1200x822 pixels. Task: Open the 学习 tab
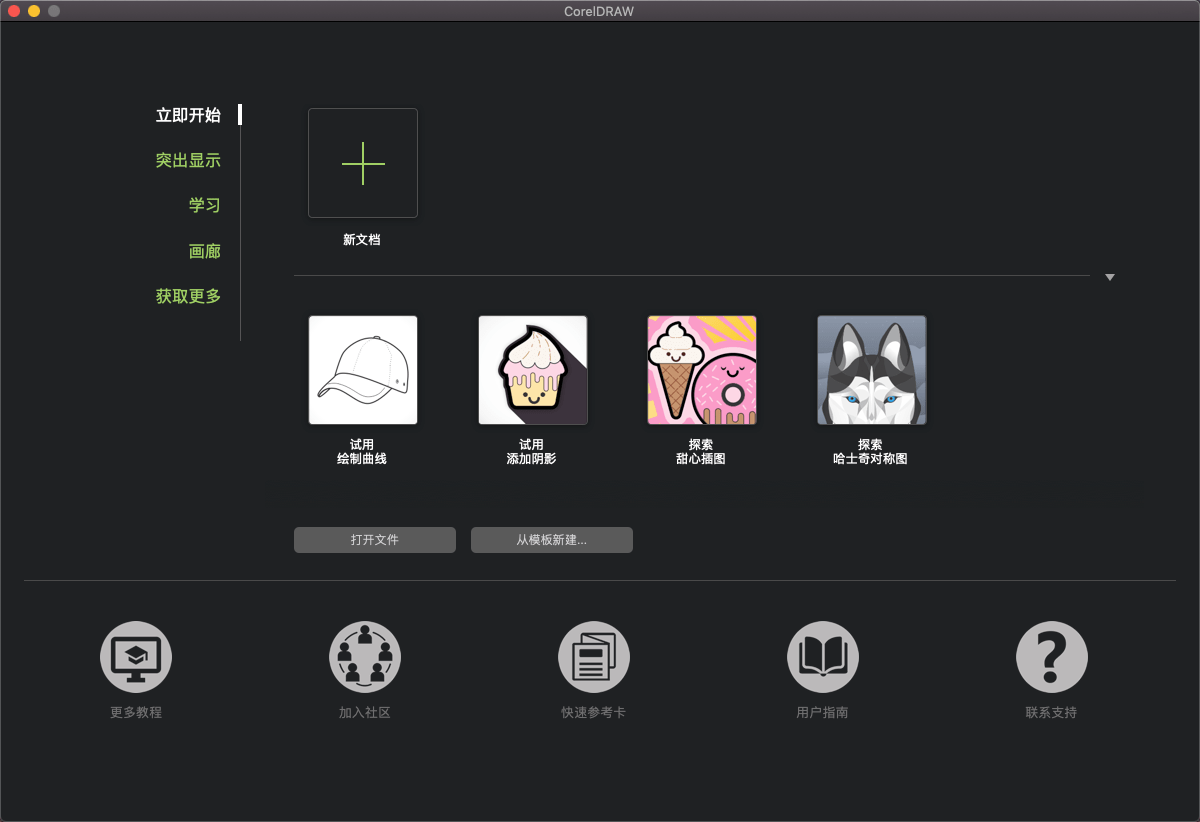204,205
